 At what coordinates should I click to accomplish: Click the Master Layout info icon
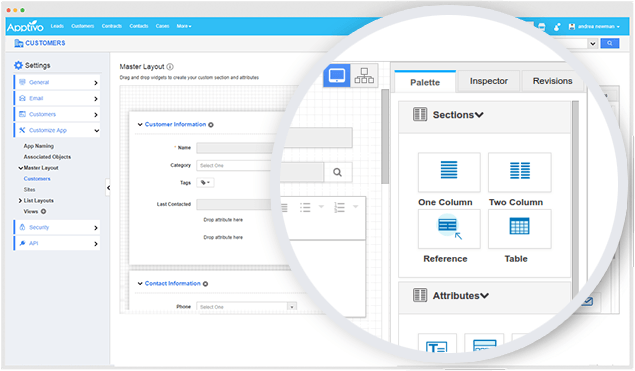coord(170,67)
